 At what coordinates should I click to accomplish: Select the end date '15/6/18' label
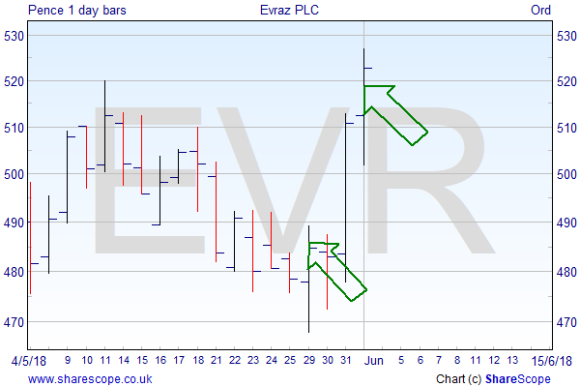(552, 361)
